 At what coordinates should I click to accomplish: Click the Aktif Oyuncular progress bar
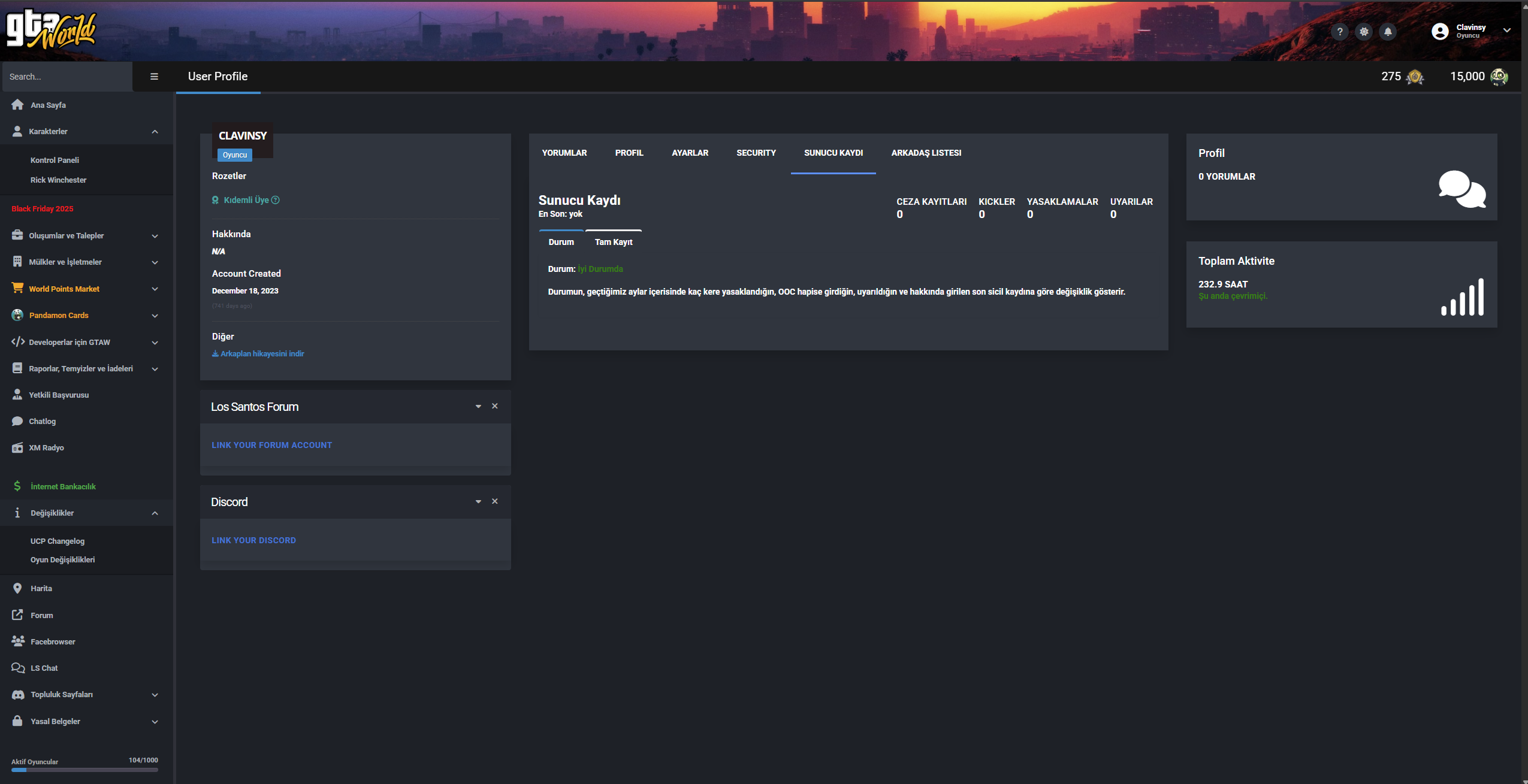coord(84,770)
